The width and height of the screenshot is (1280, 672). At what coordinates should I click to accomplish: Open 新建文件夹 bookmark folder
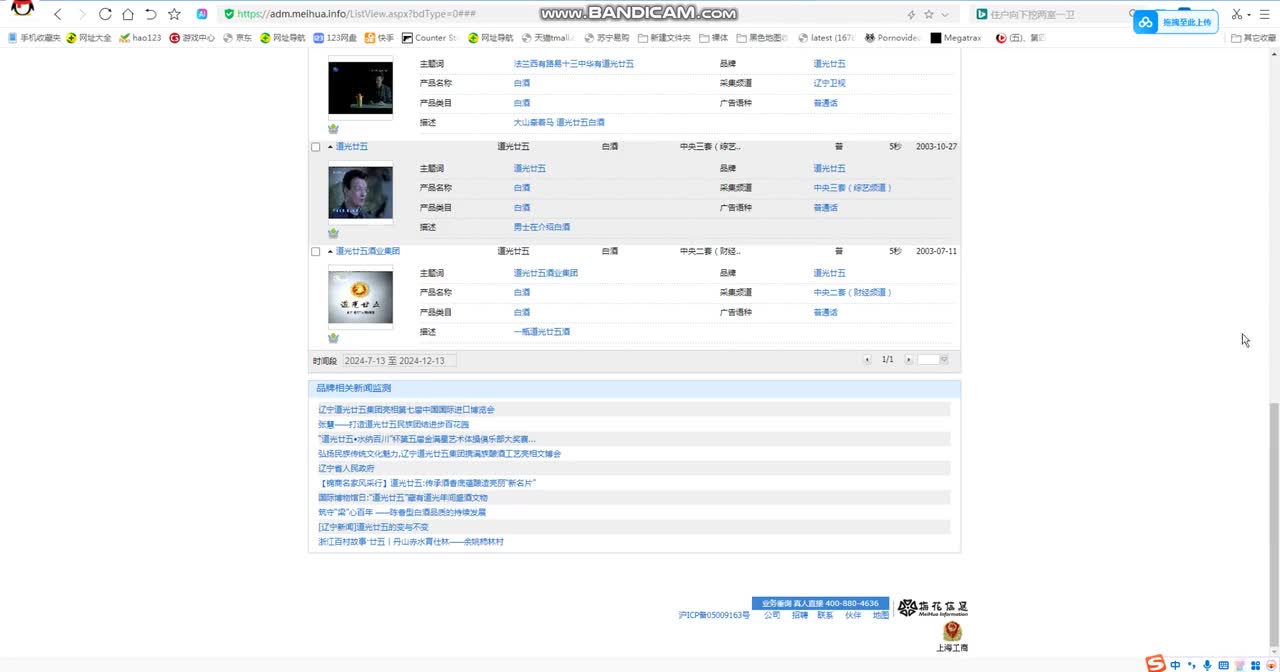(663, 38)
